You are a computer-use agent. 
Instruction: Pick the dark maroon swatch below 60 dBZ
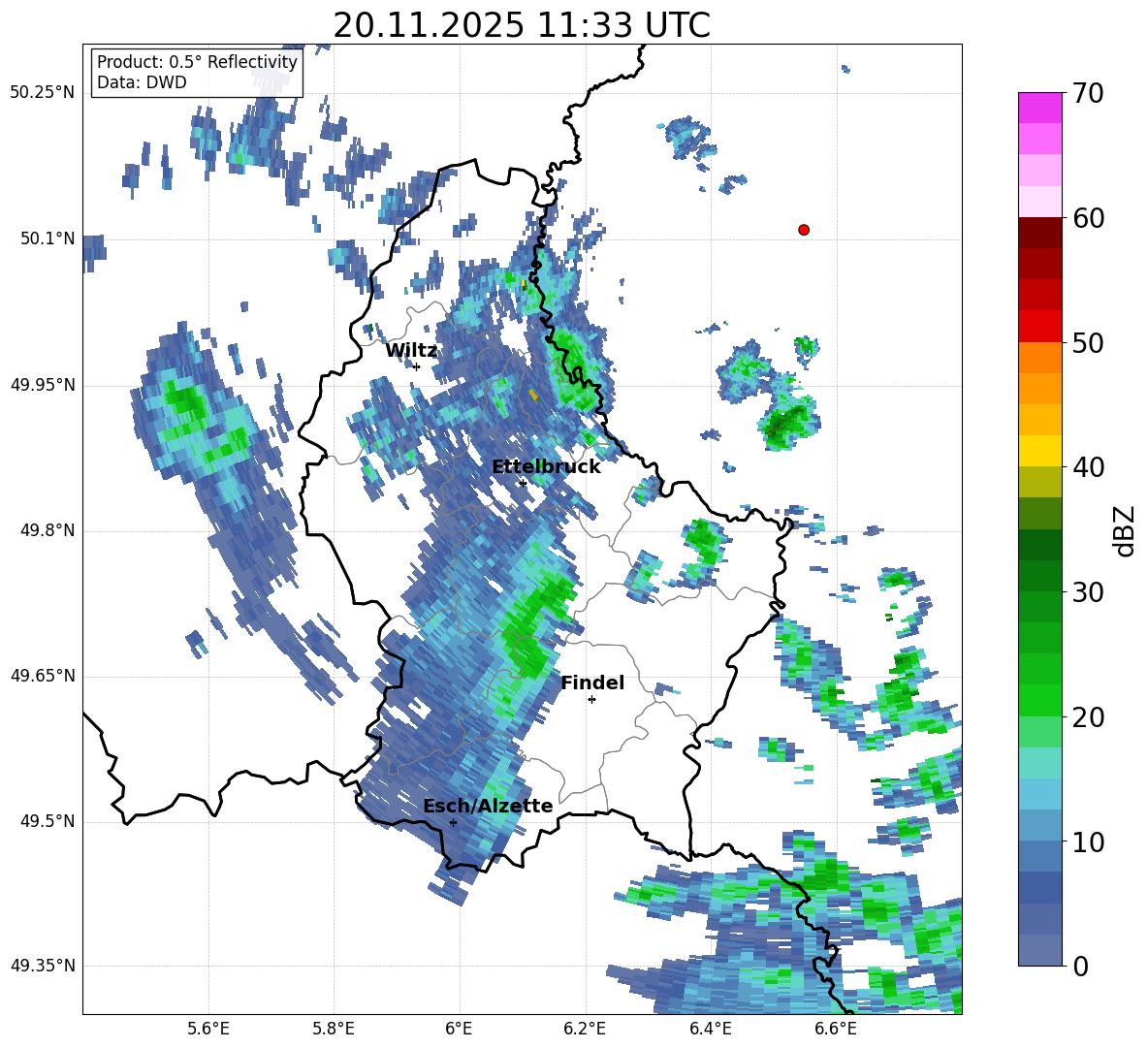pos(1039,233)
